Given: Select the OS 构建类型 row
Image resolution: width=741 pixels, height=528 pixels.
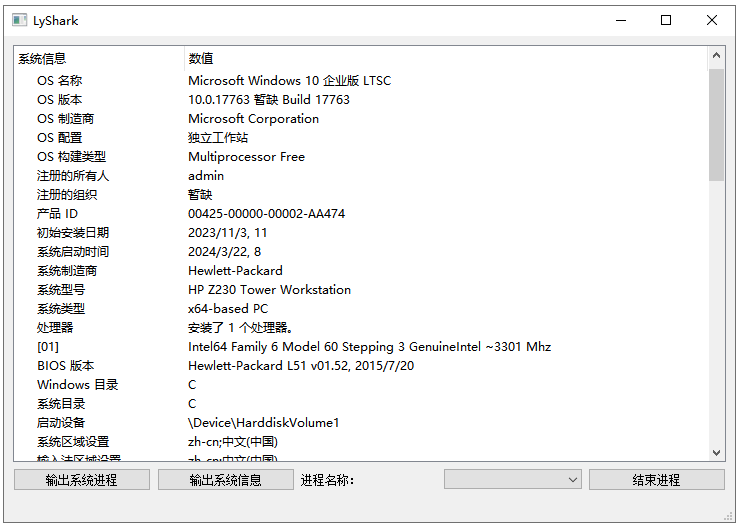Looking at the screenshot, I should pos(361,157).
